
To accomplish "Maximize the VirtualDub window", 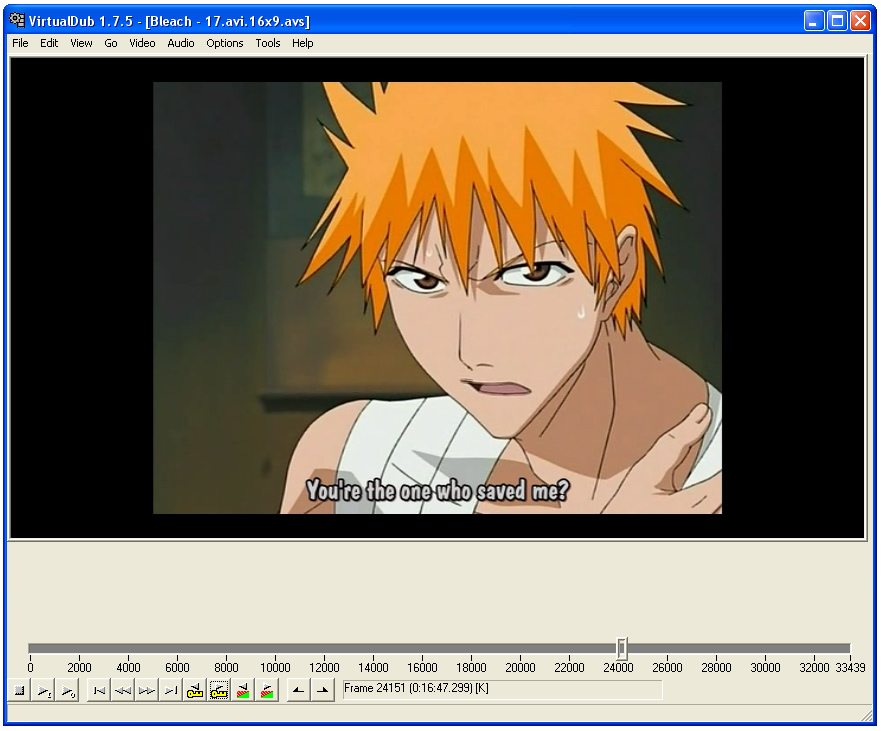I will [837, 21].
